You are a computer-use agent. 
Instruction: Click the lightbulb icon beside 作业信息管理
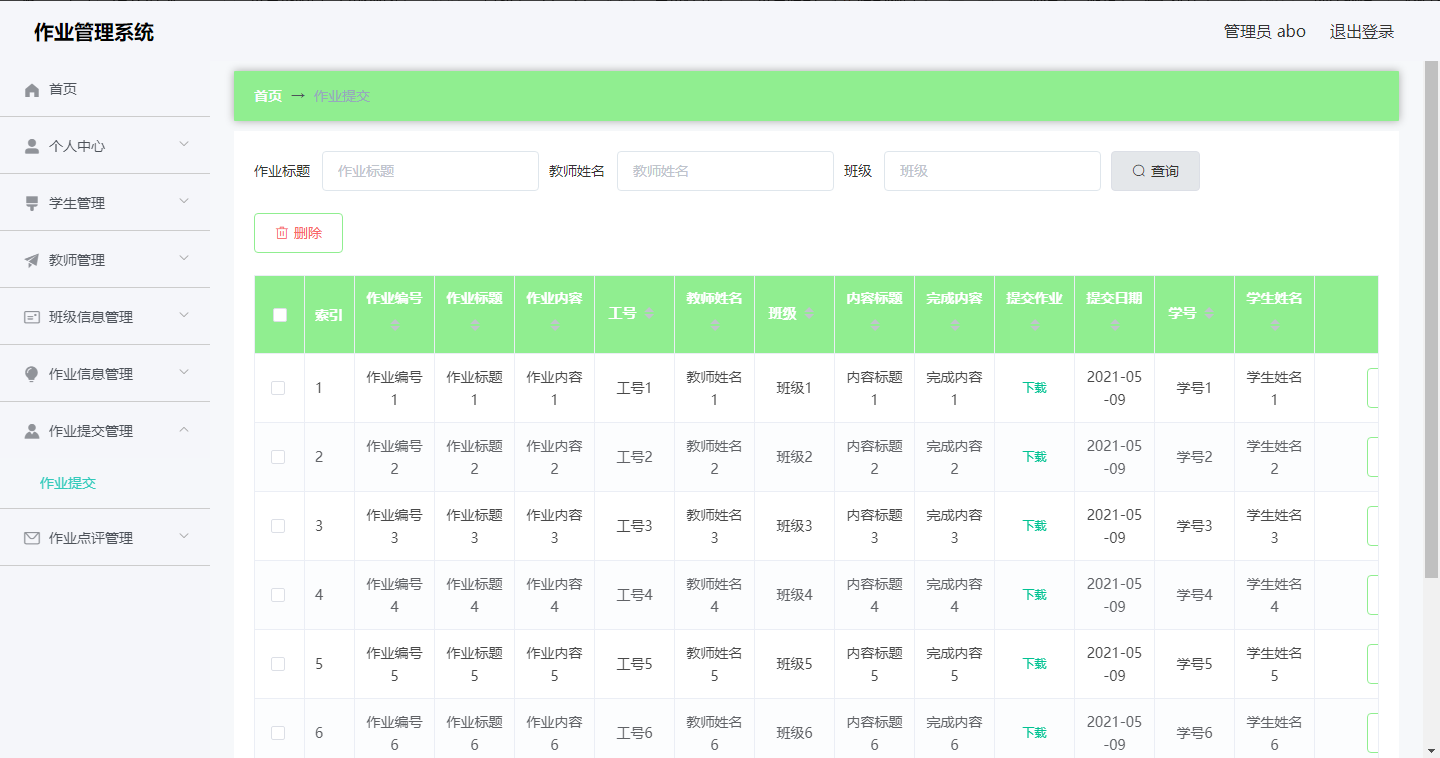coord(32,375)
